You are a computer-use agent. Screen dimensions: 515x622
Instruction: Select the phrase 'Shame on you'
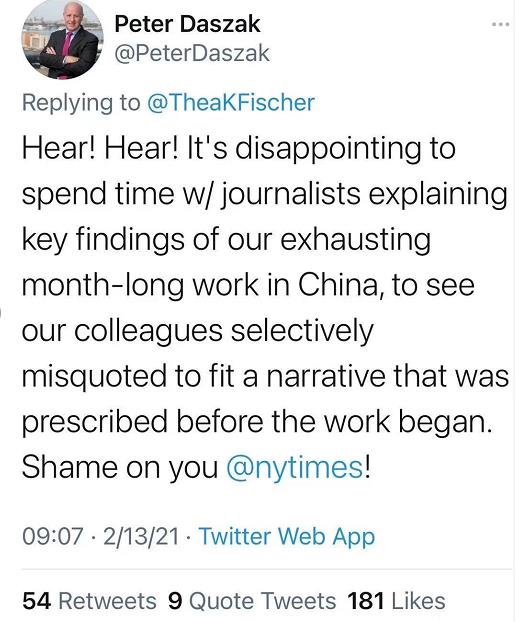[120, 467]
